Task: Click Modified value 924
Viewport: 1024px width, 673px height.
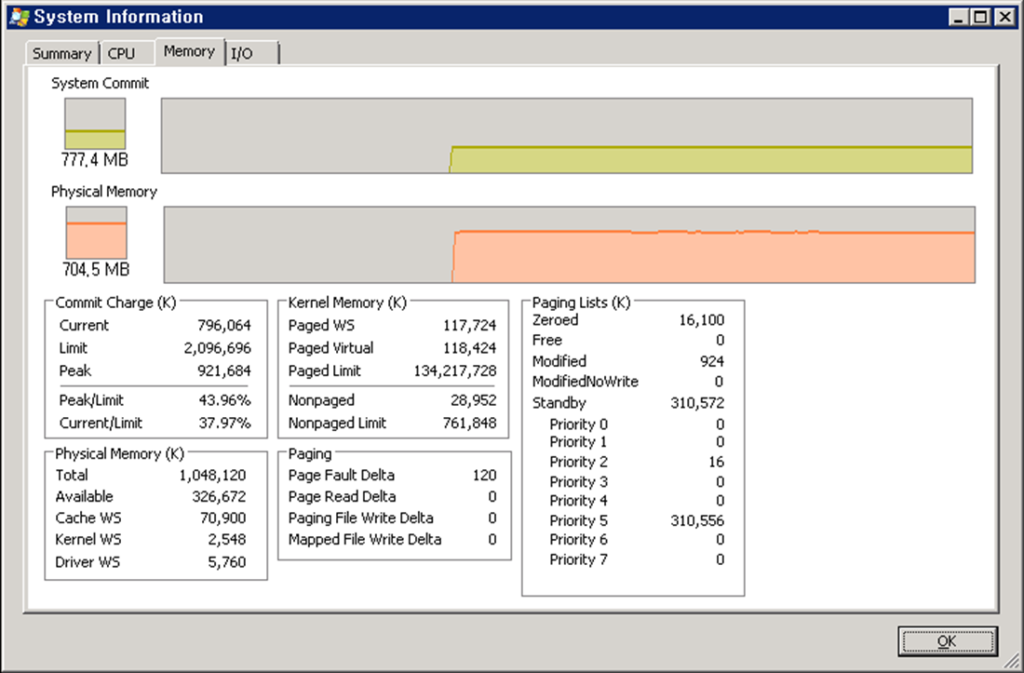Action: coord(712,362)
